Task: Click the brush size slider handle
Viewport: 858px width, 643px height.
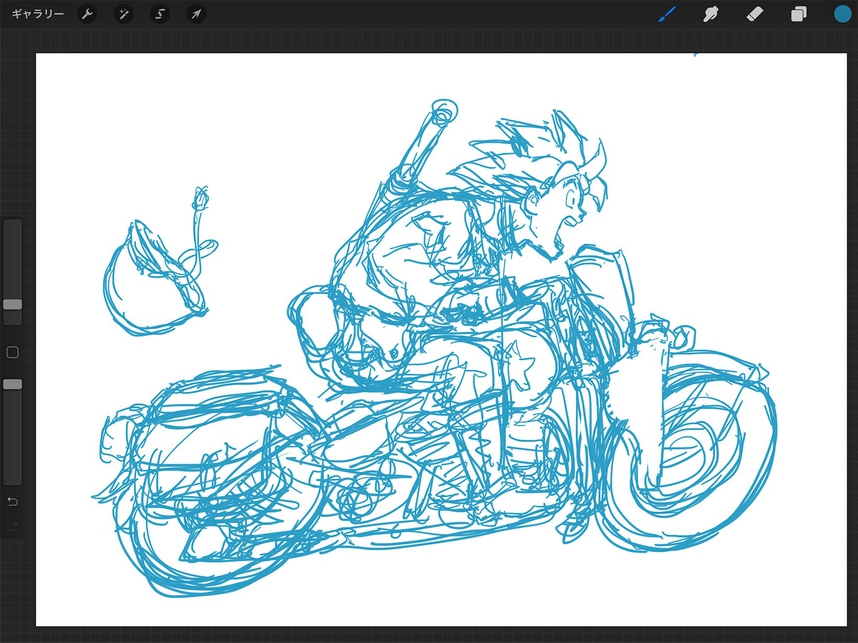Action: (12, 304)
